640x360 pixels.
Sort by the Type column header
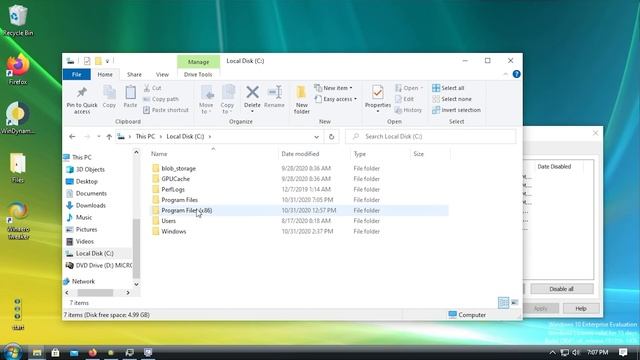pos(360,154)
